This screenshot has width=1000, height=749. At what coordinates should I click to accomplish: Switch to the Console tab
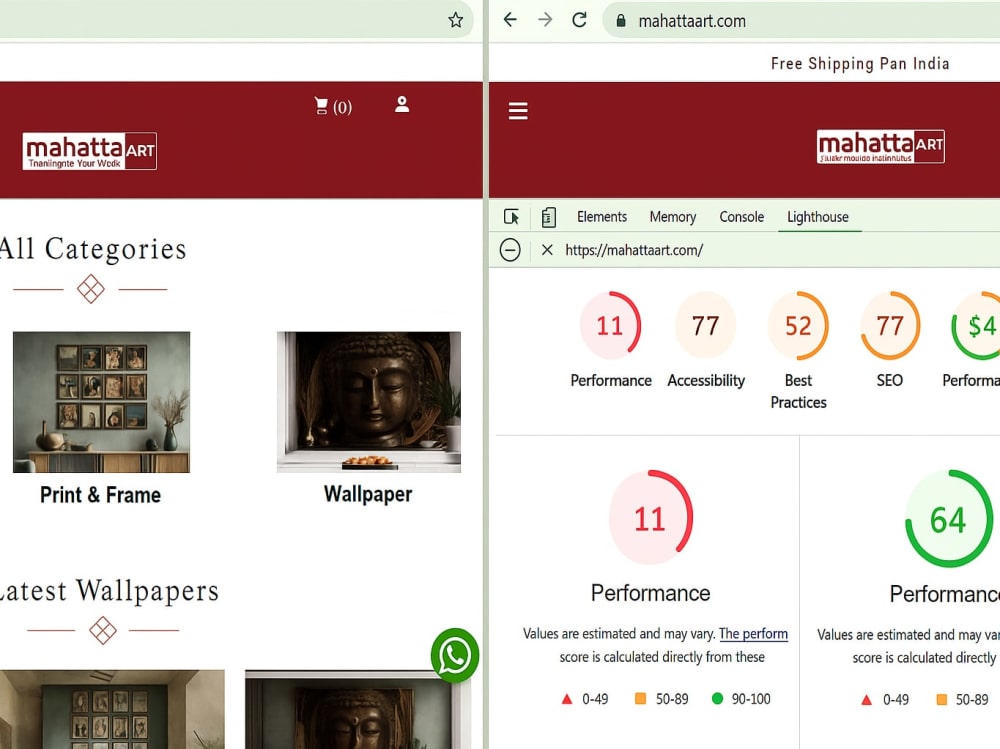(x=742, y=217)
